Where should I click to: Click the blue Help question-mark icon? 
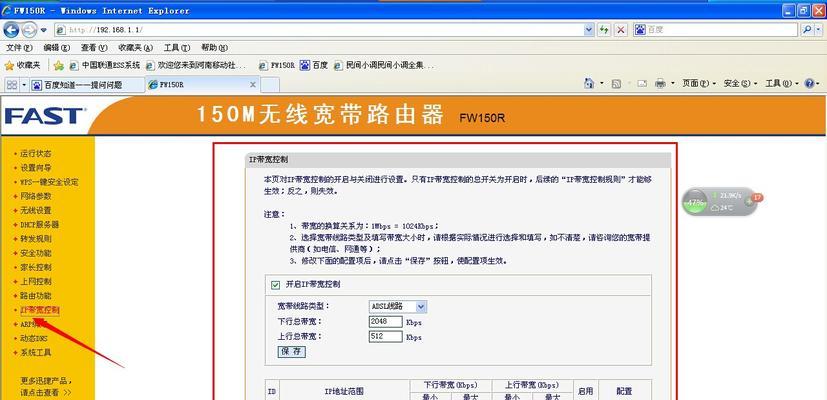[810, 83]
